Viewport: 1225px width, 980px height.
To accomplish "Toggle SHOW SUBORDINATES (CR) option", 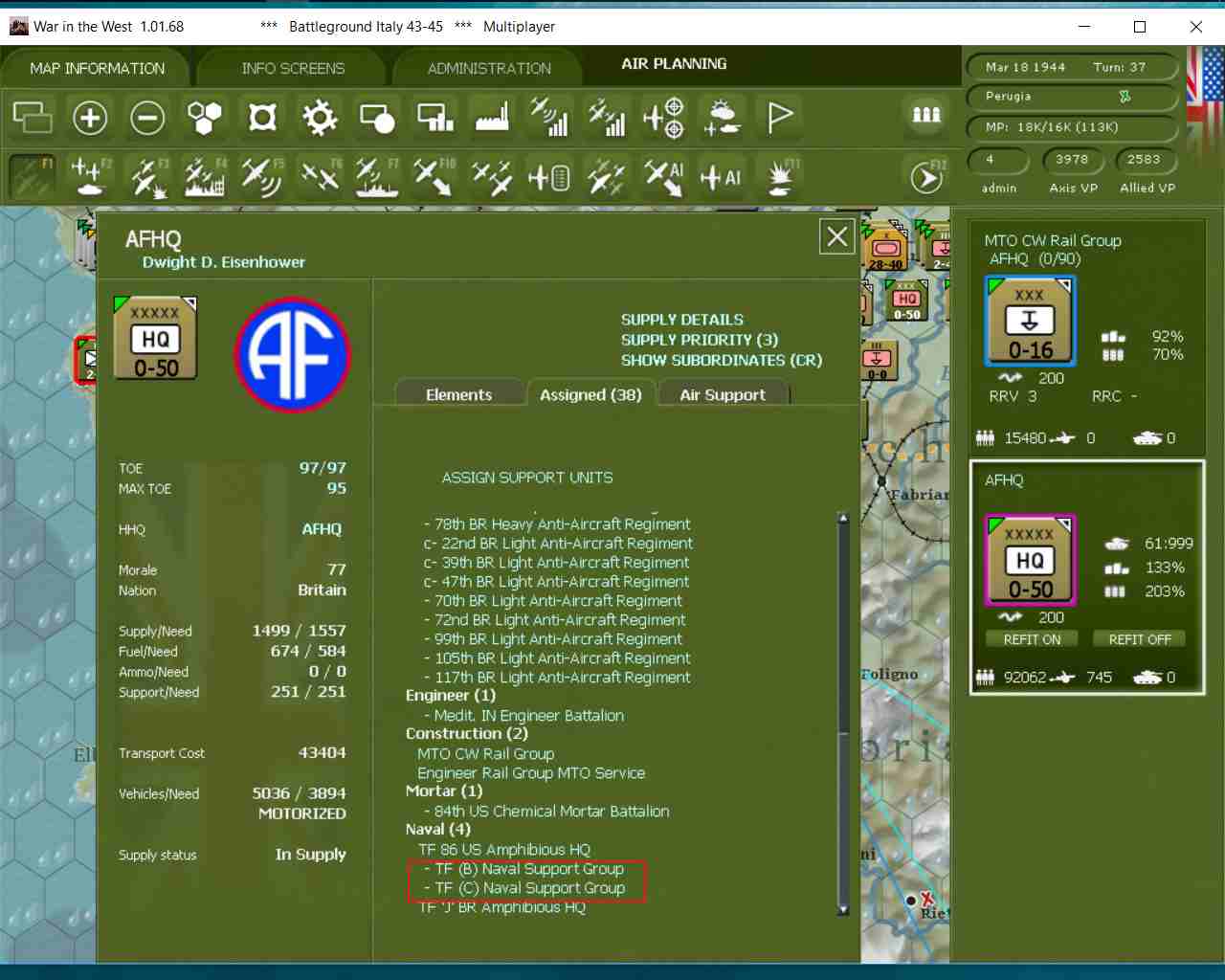I will (722, 360).
